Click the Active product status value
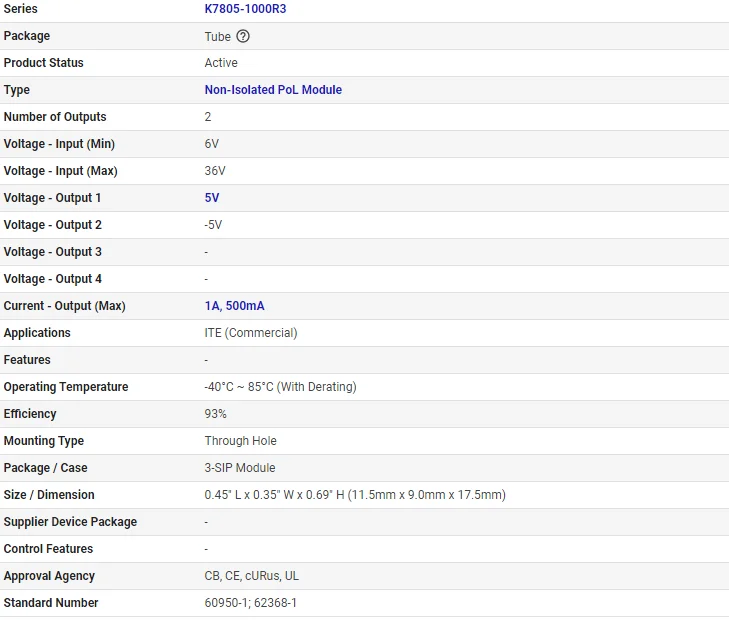Image resolution: width=729 pixels, height=620 pixels. tap(221, 63)
